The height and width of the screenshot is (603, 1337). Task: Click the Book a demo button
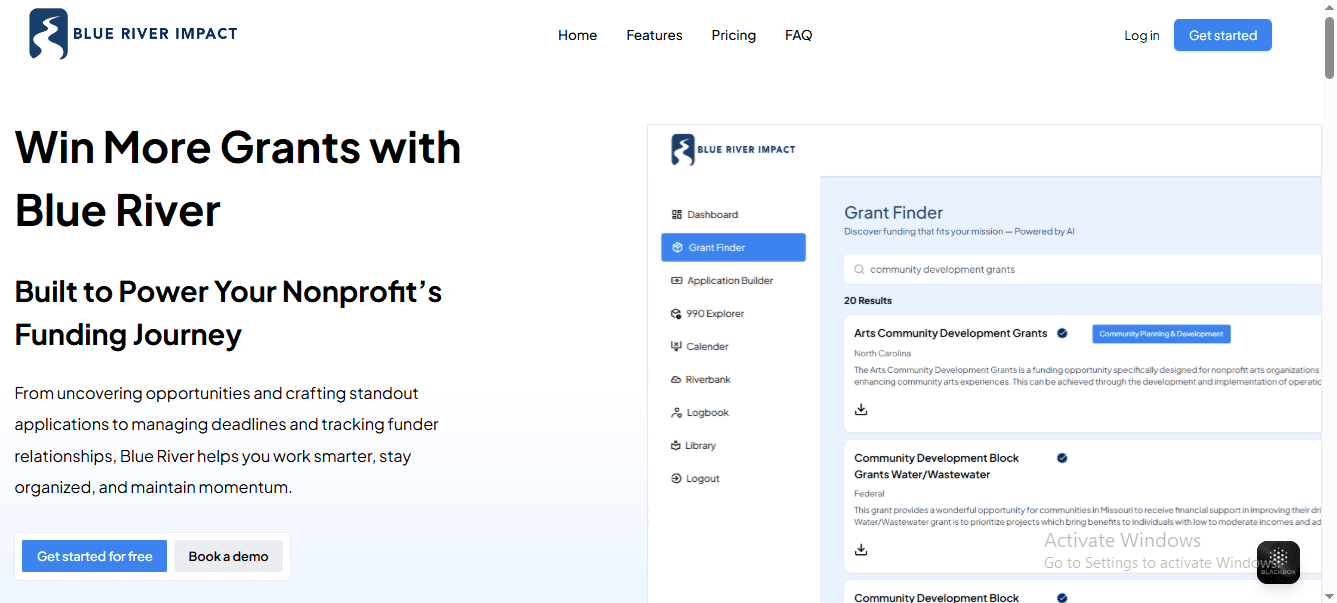click(x=228, y=556)
